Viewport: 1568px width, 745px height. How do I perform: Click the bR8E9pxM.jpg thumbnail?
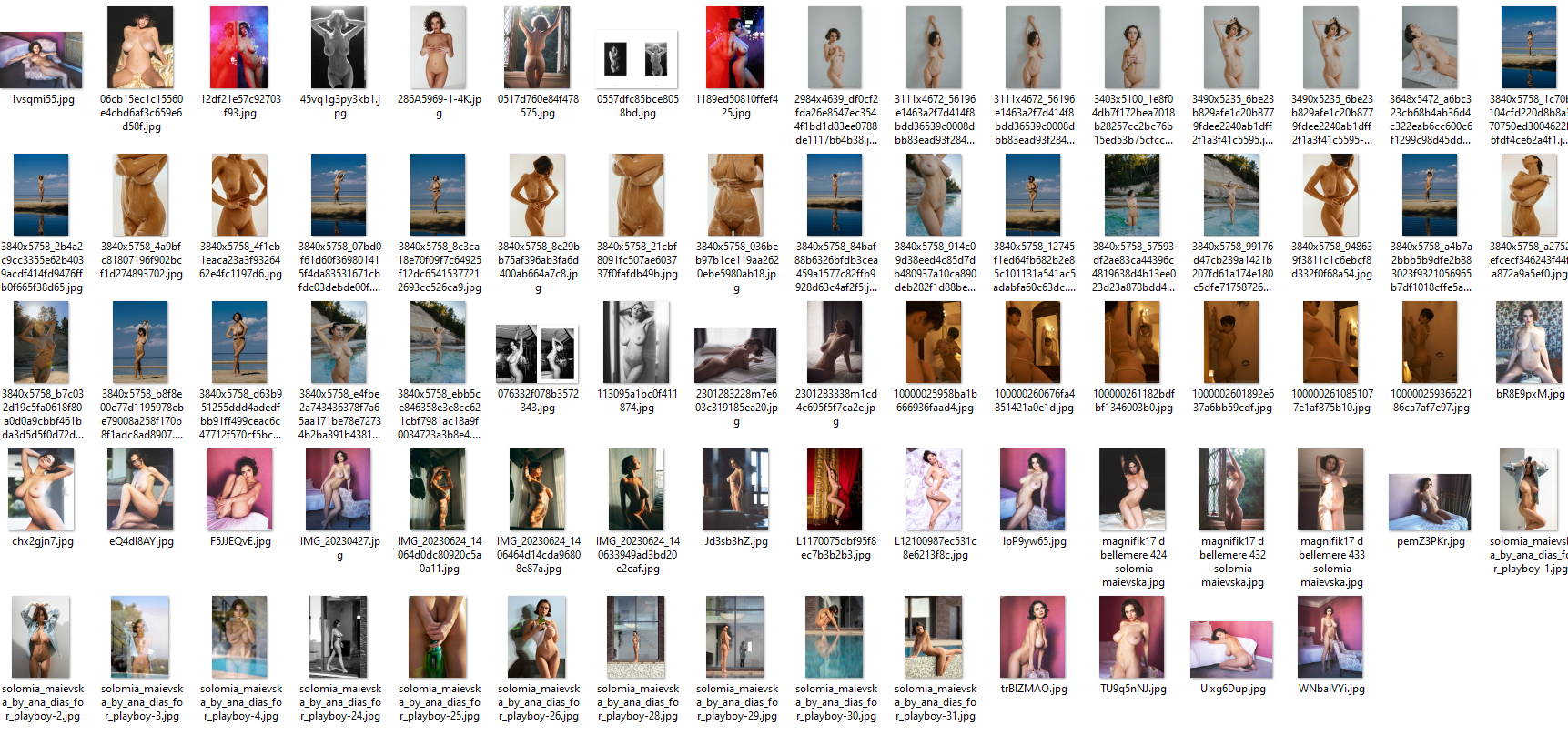(1529, 343)
